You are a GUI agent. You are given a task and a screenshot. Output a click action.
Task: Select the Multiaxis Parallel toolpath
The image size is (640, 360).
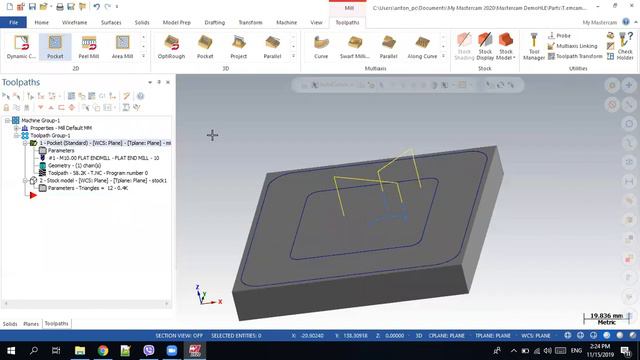389,47
